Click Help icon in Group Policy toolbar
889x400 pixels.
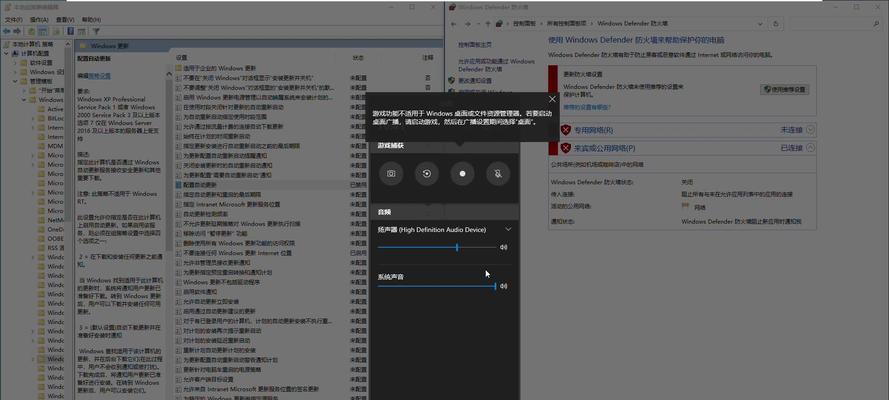pyautogui.click(x=71, y=31)
